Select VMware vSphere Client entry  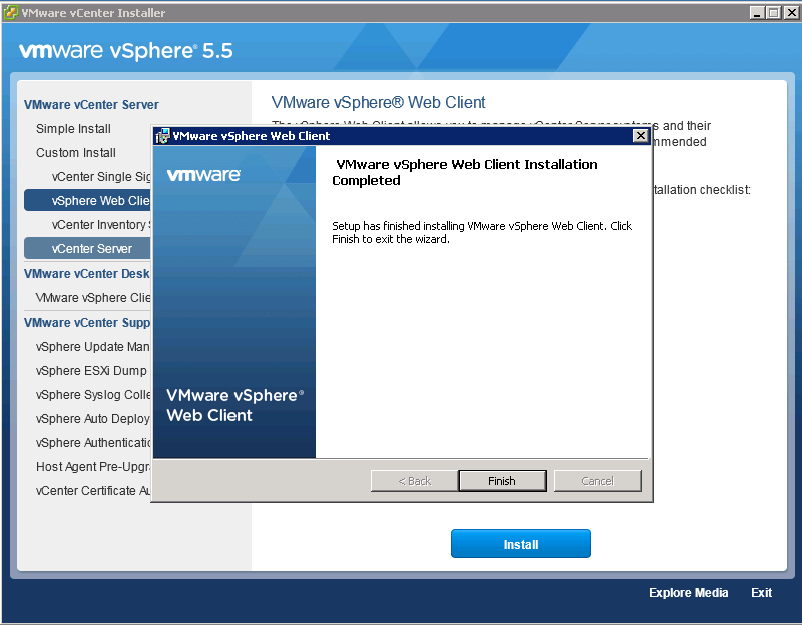[x=93, y=297]
